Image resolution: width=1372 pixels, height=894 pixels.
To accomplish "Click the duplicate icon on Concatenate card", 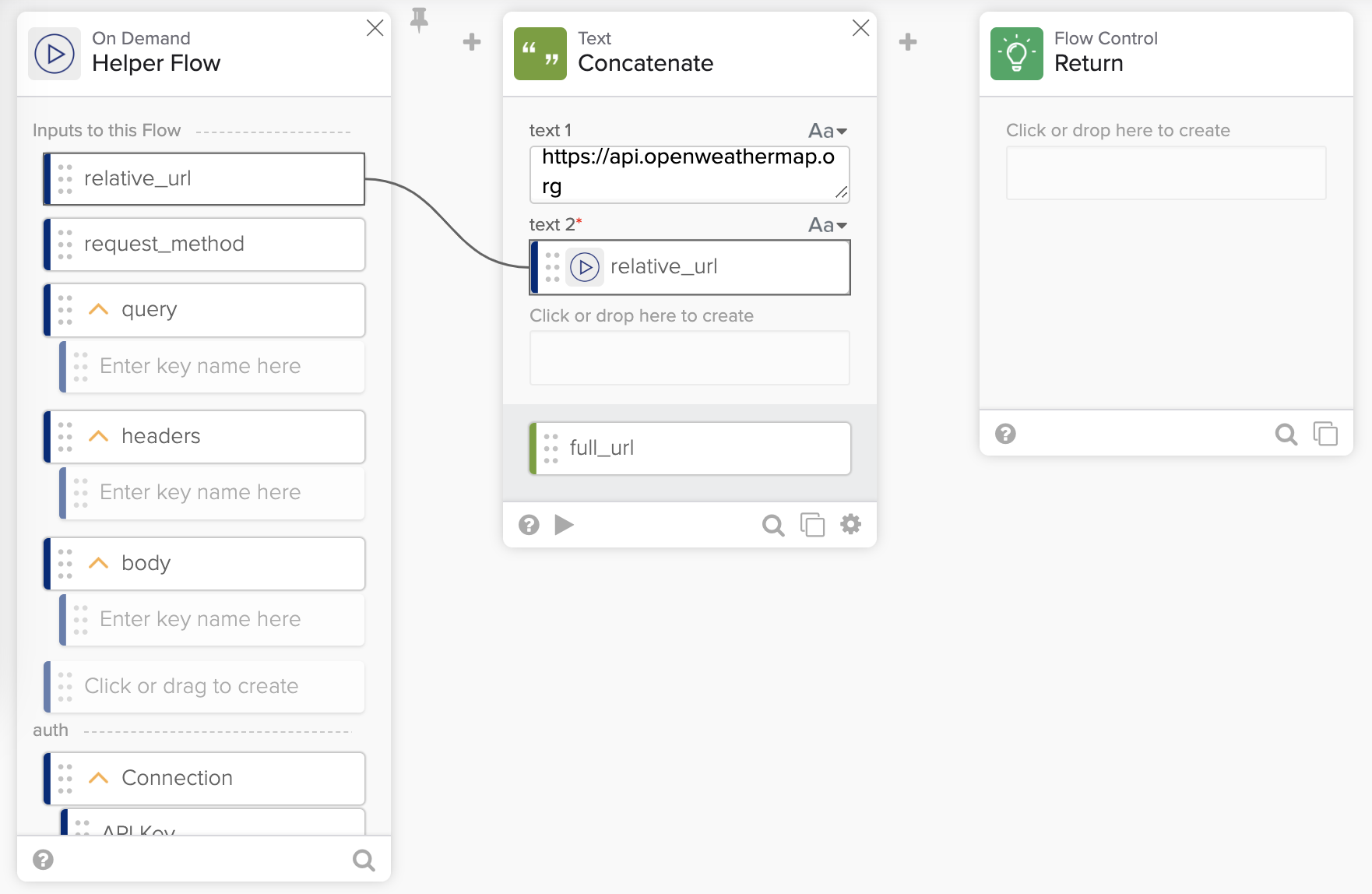I will tap(812, 525).
